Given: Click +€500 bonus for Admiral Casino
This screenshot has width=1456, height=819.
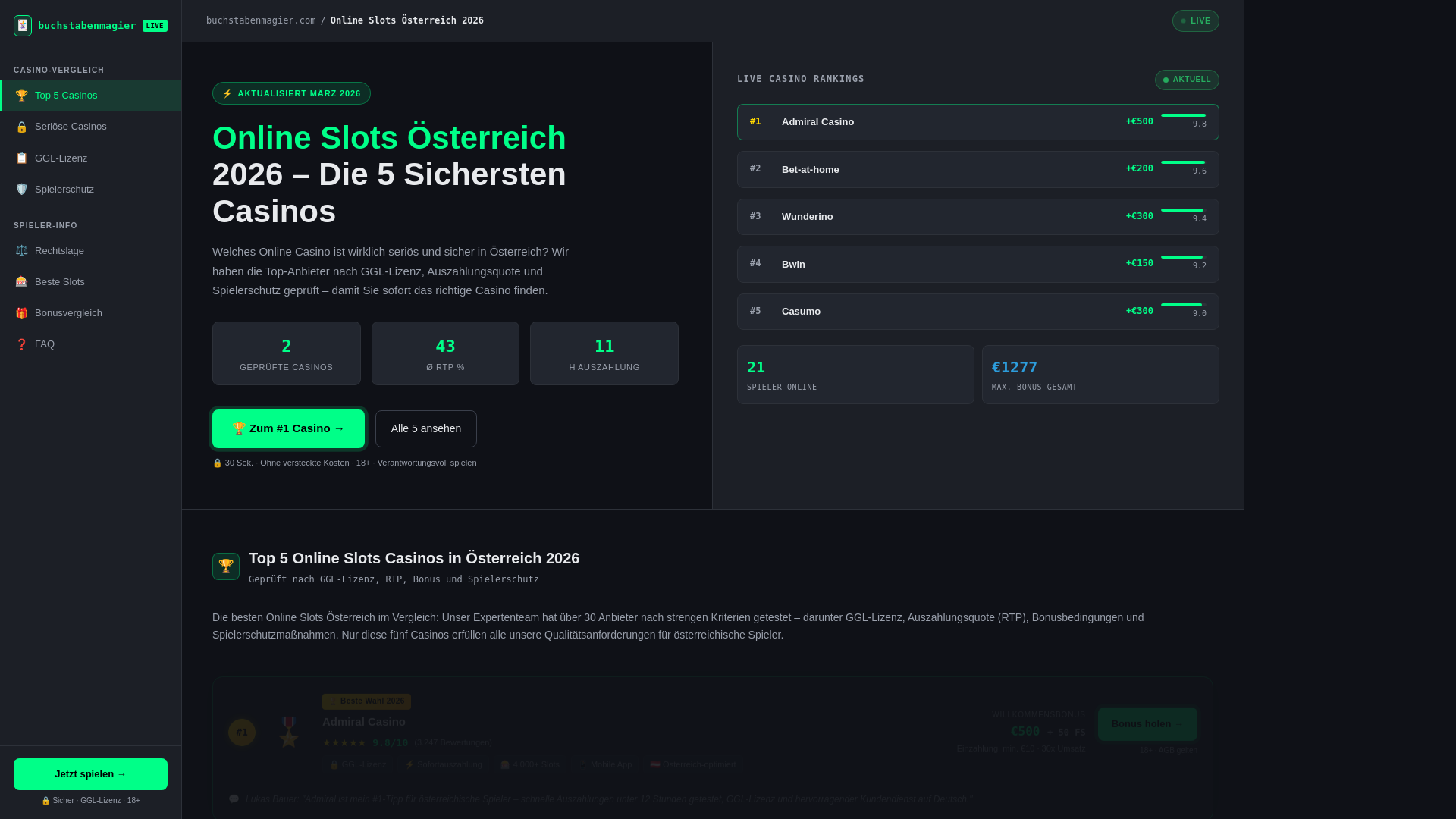Looking at the screenshot, I should click(1139, 121).
